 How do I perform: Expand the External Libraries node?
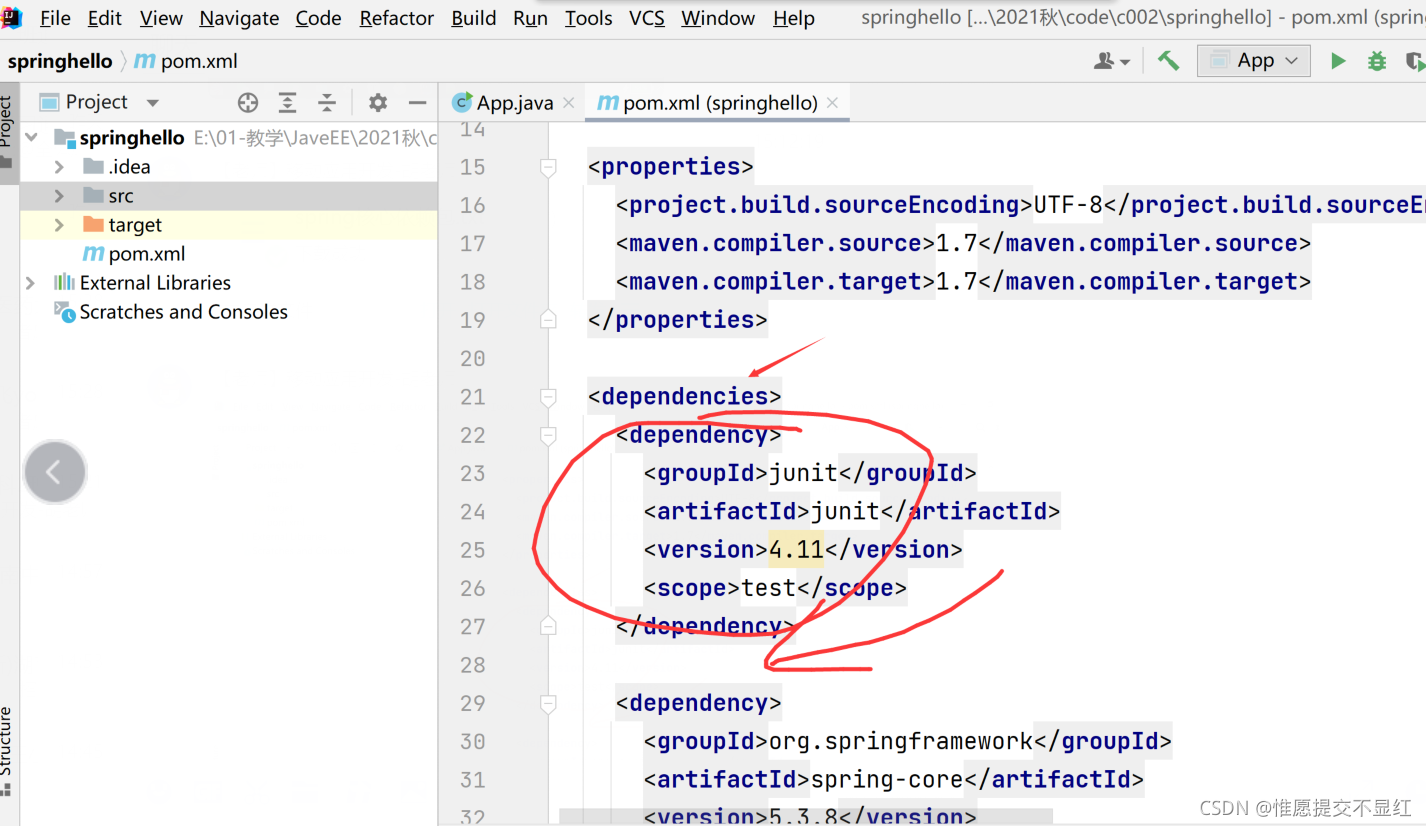(x=31, y=283)
